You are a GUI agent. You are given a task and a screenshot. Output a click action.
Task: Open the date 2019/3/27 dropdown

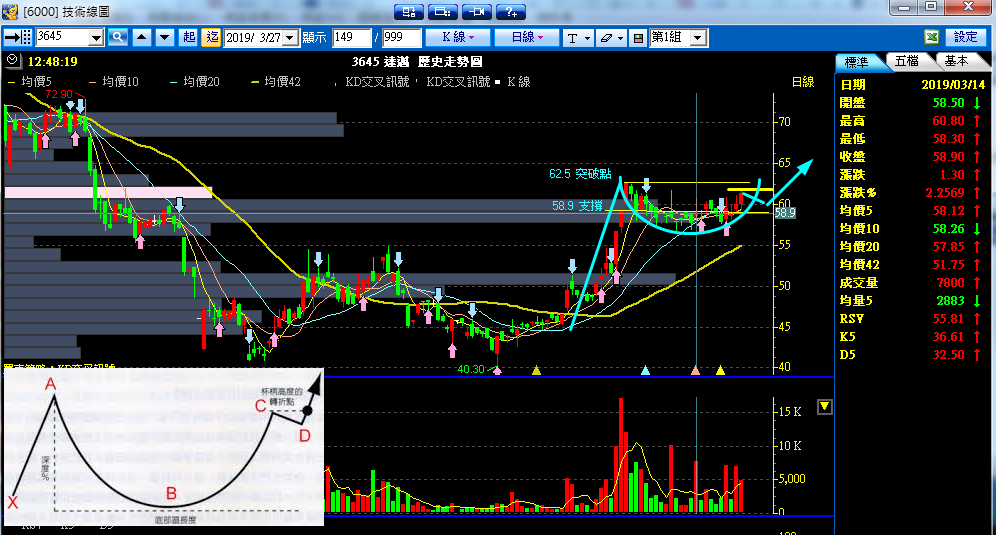pyautogui.click(x=290, y=38)
